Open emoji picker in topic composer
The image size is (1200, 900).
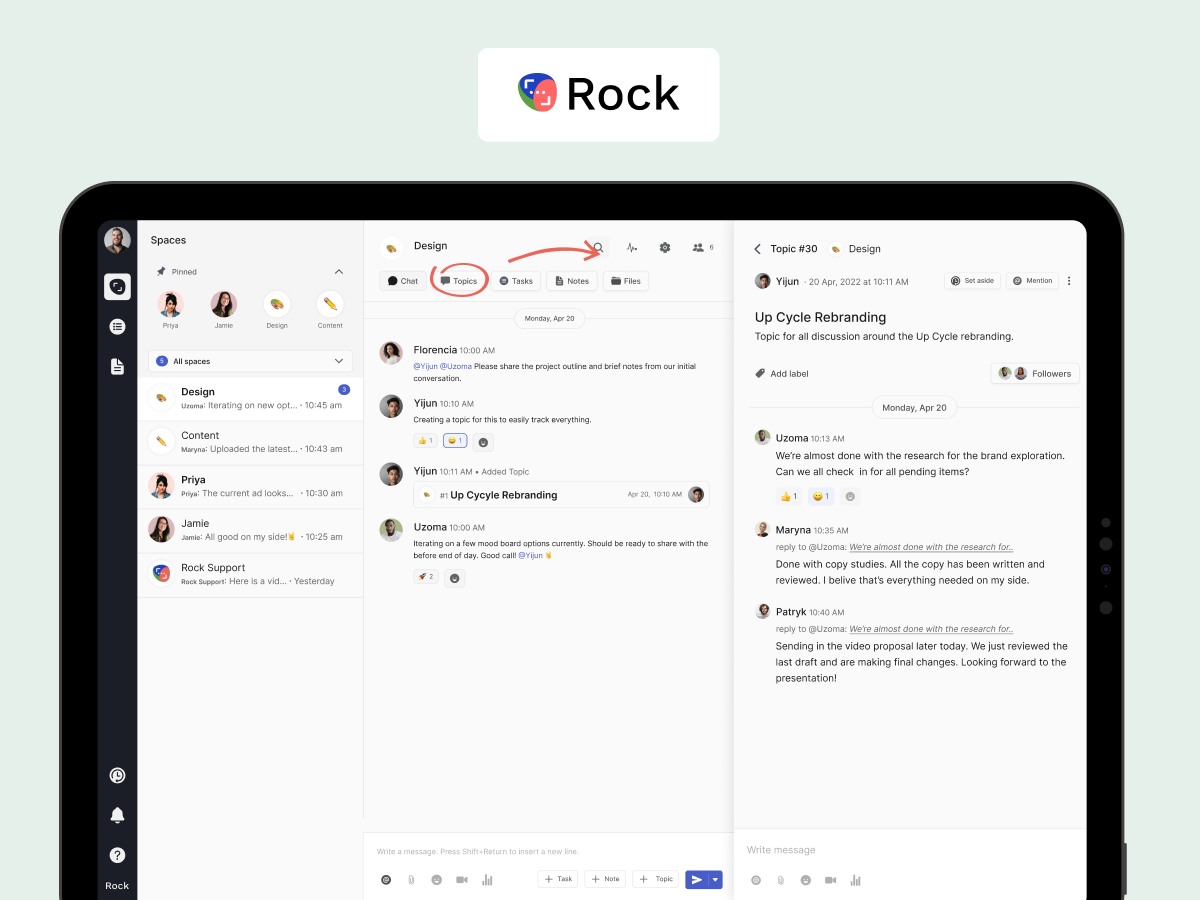[x=806, y=880]
